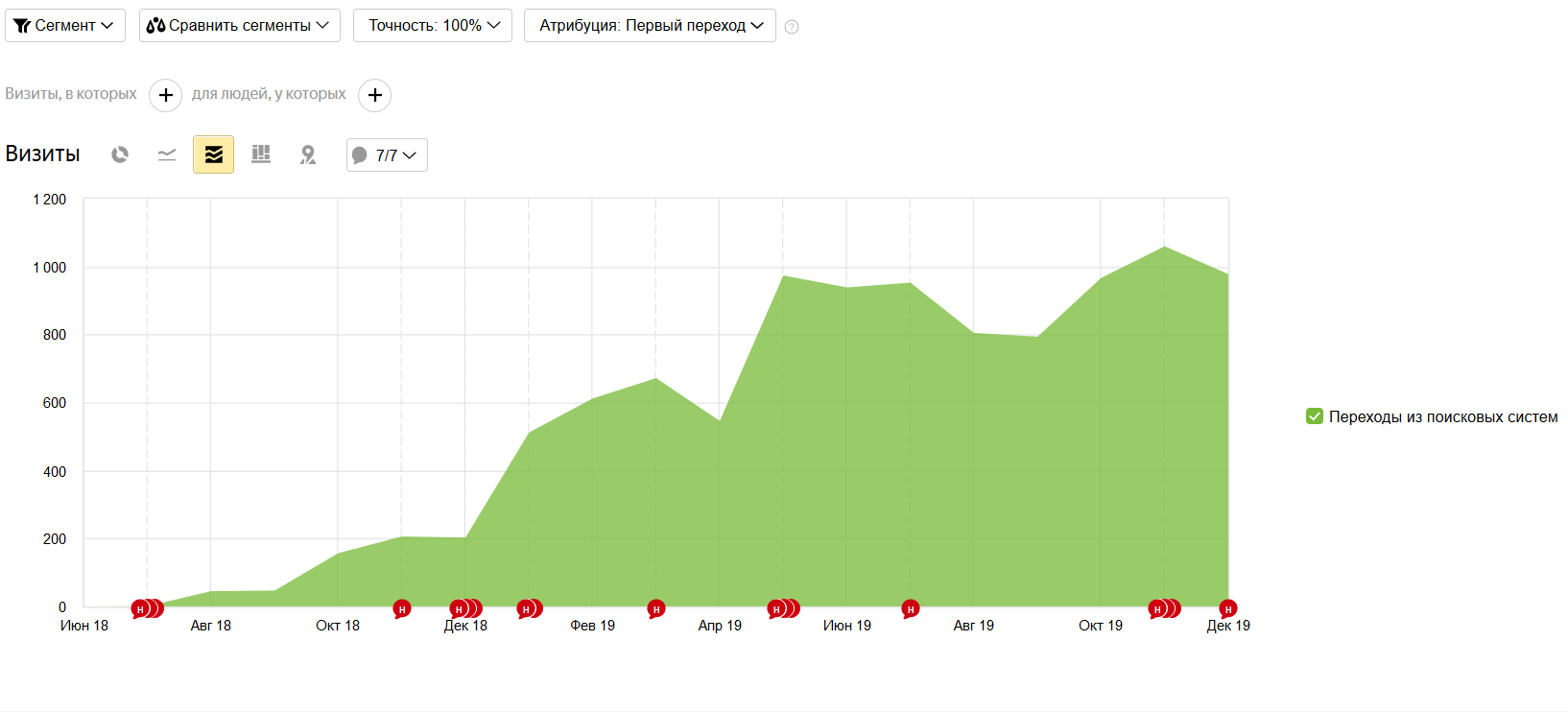Switch to line chart view
This screenshot has width=1568, height=712.
click(167, 154)
